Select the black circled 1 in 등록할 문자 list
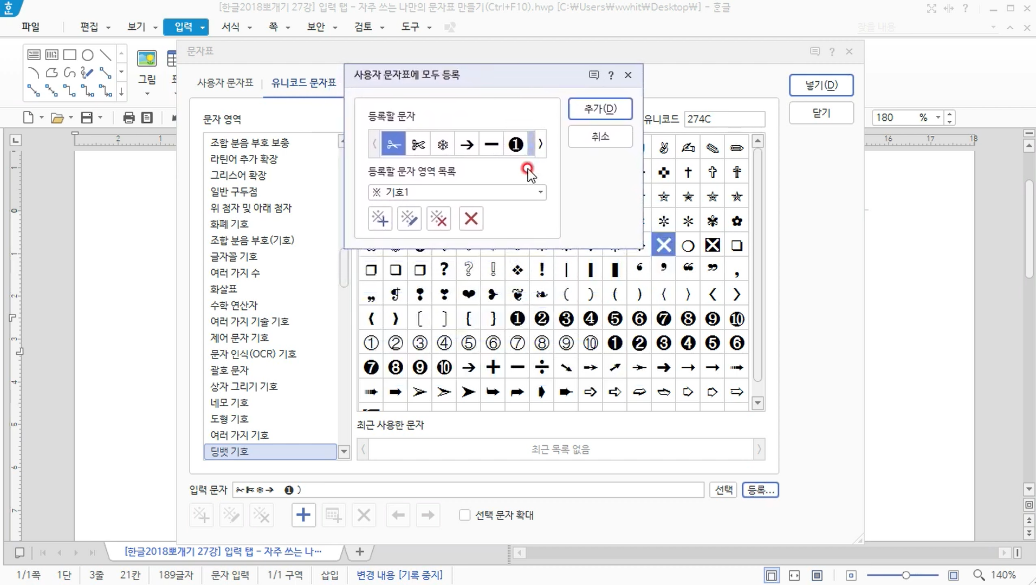 516,144
